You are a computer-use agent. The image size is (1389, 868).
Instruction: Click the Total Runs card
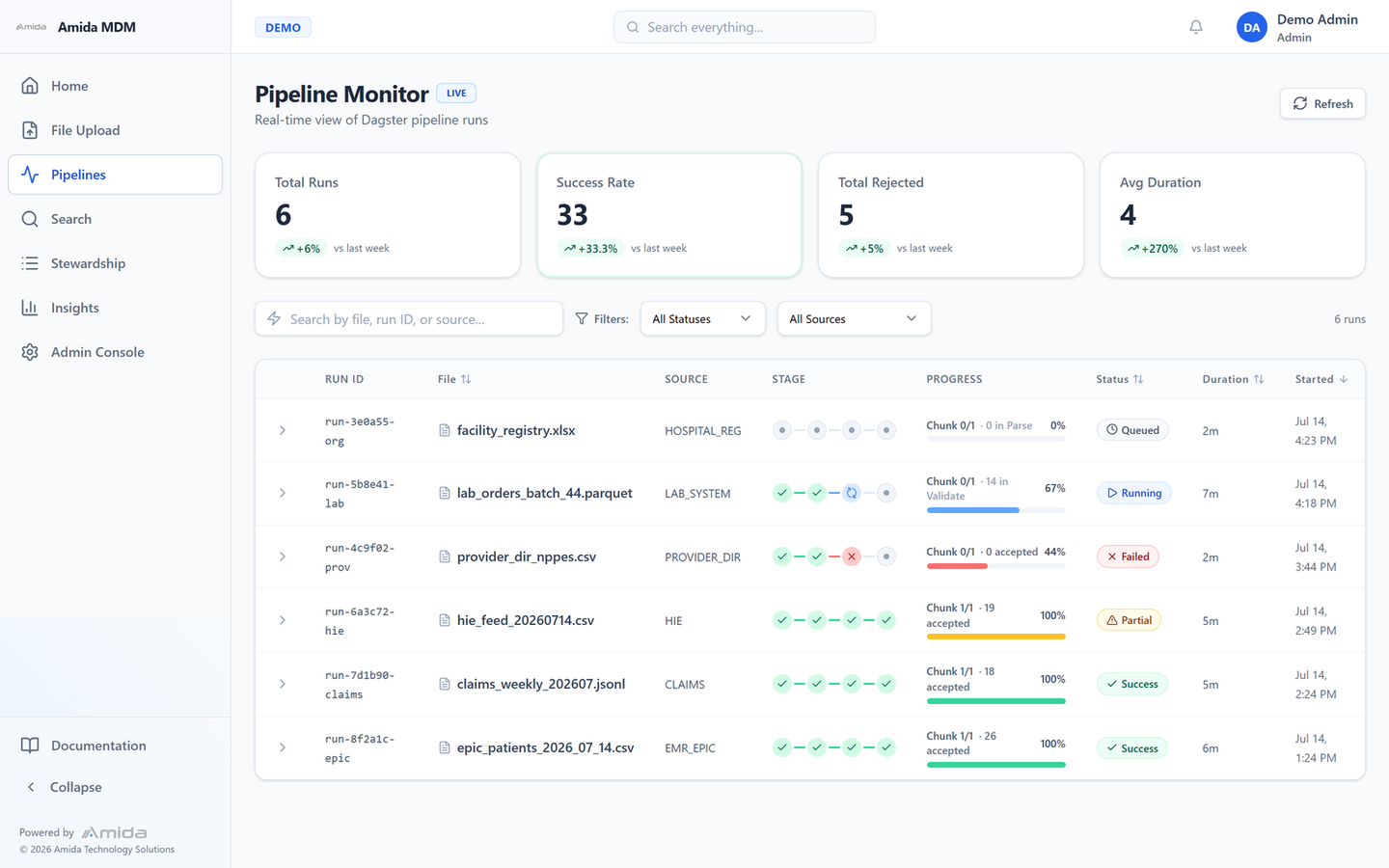click(x=388, y=215)
